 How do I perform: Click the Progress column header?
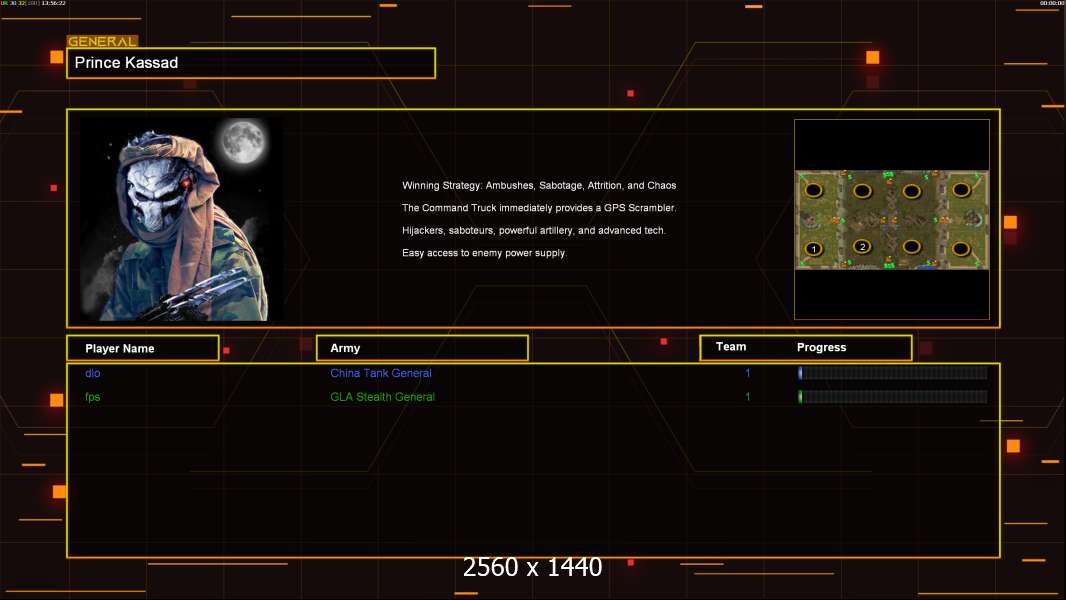click(821, 347)
